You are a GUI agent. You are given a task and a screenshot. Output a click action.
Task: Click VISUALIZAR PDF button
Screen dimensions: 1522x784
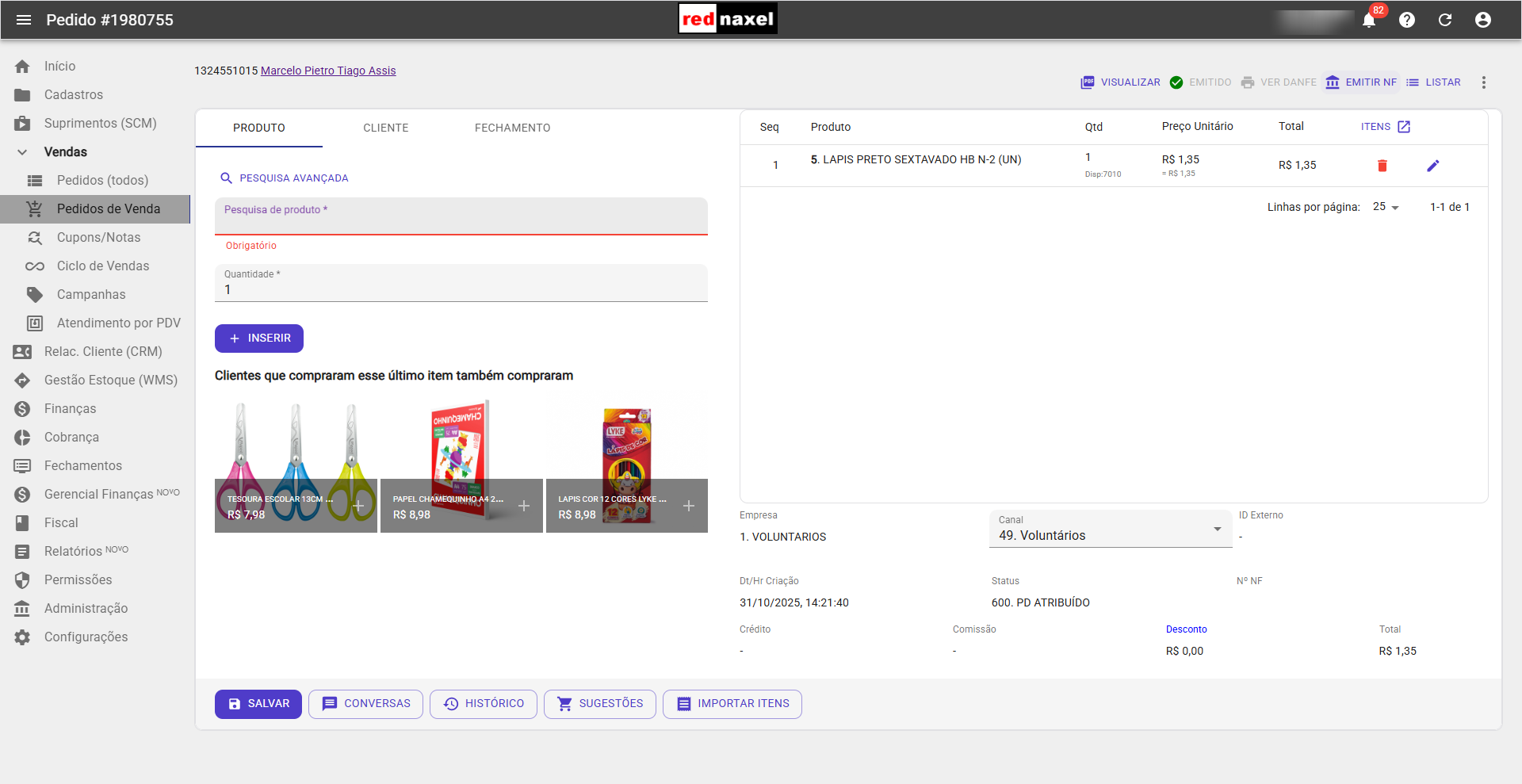coord(1120,82)
